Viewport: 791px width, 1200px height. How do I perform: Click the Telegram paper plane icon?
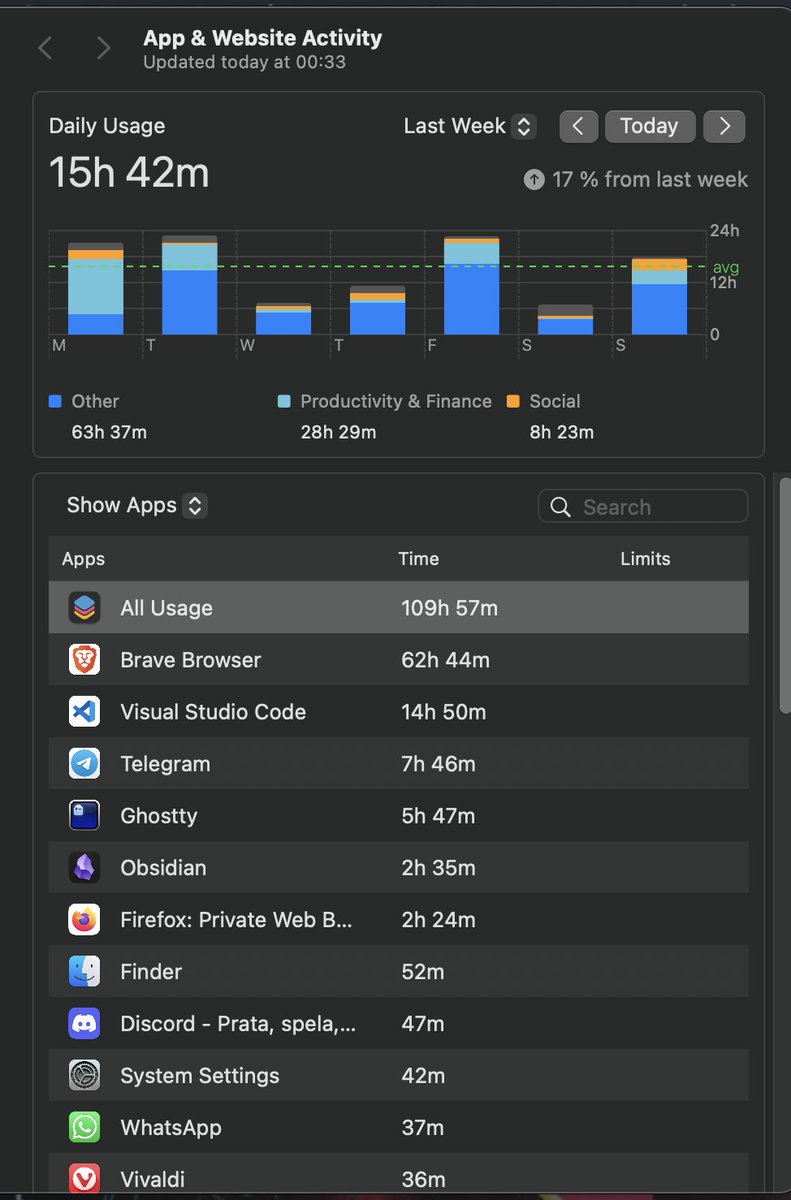click(84, 764)
